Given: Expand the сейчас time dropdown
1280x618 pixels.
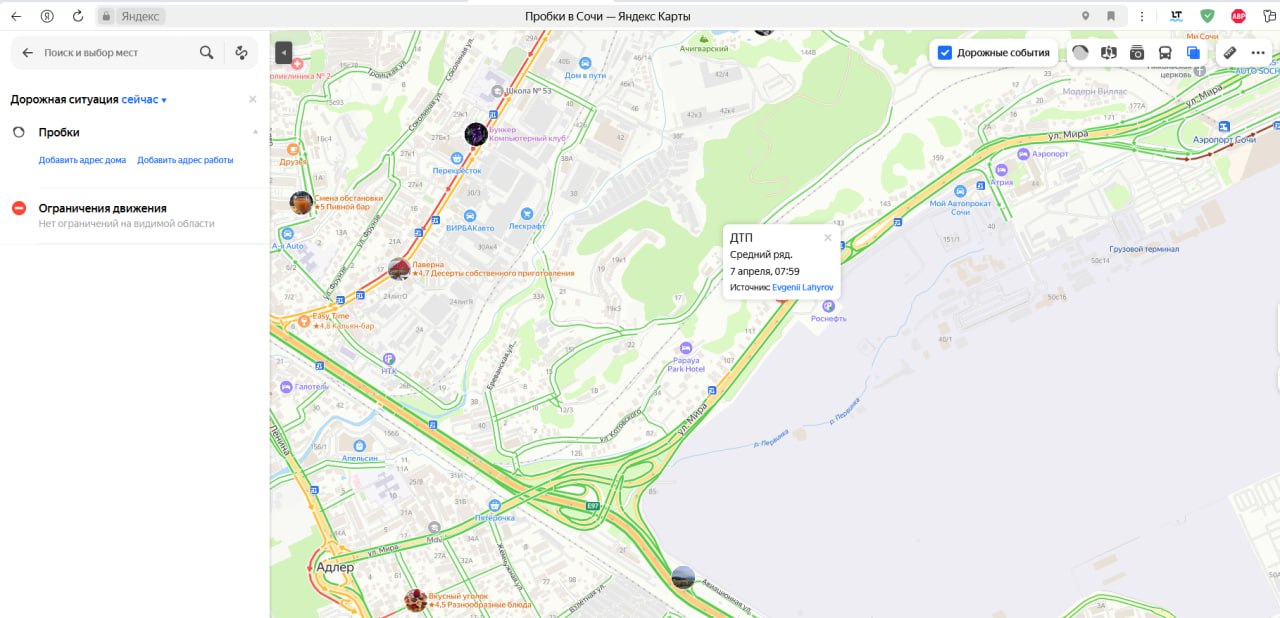Looking at the screenshot, I should click(x=144, y=100).
